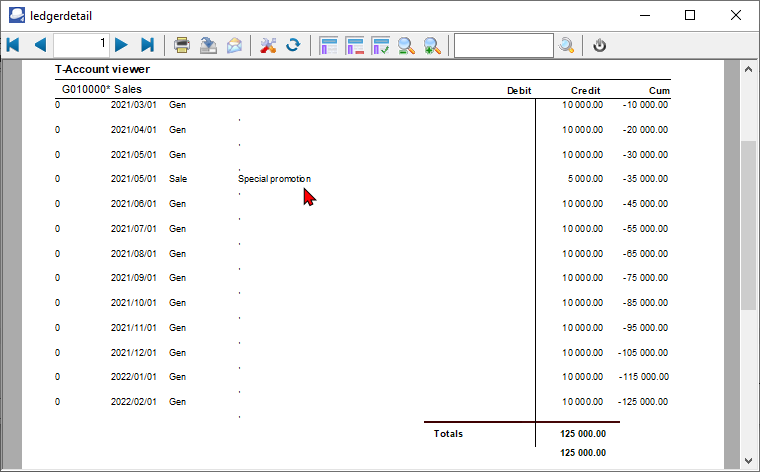The image size is (760, 472).
Task: Click the Cum column header
Action: (659, 91)
